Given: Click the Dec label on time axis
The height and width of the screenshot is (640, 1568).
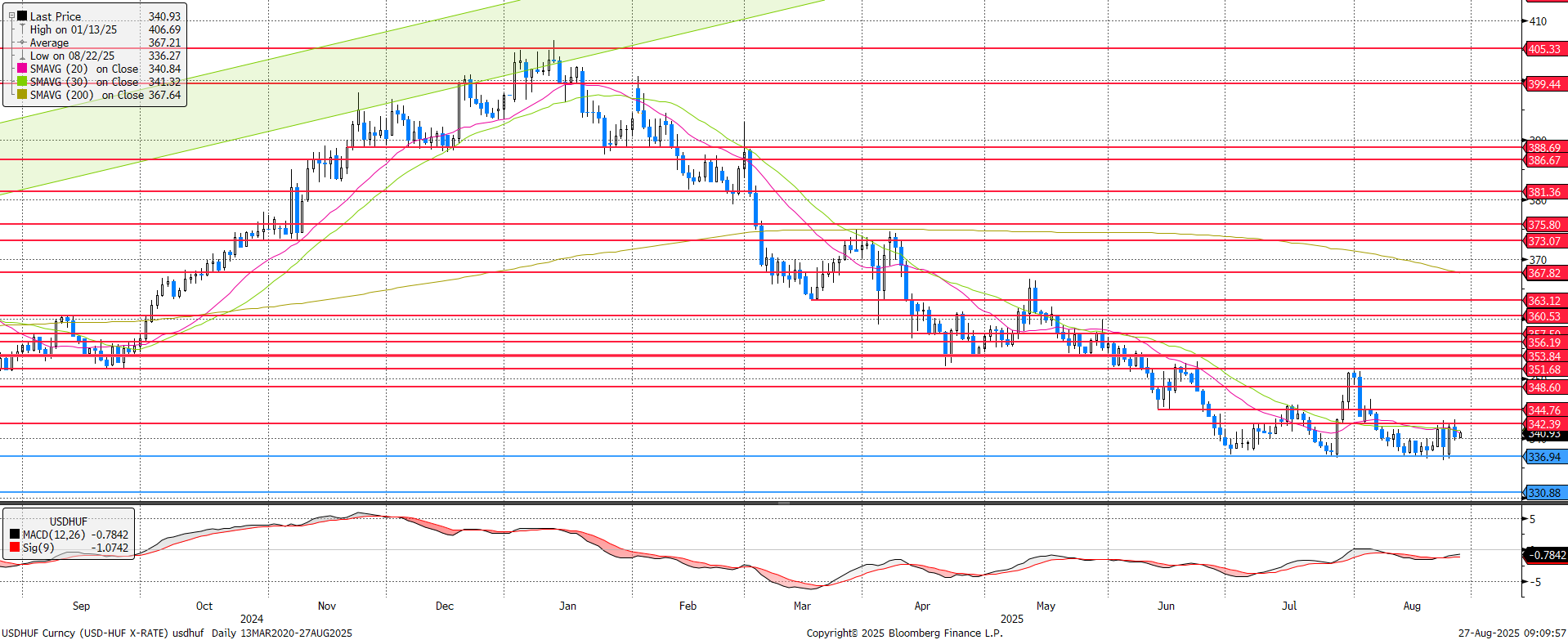Looking at the screenshot, I should pyautogui.click(x=445, y=606).
